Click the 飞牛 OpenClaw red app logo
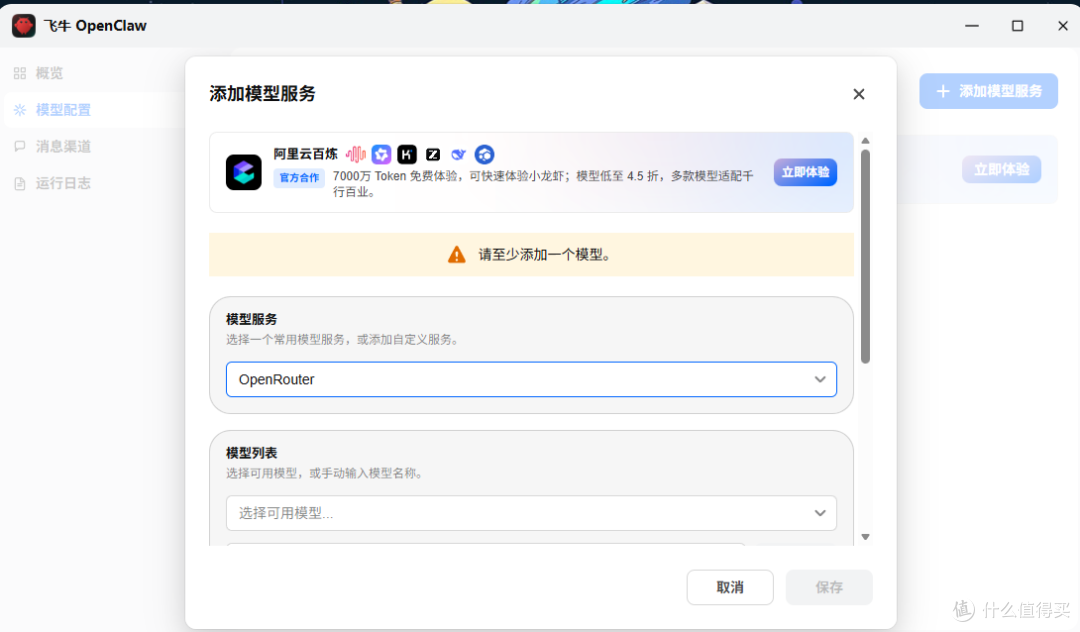 click(x=23, y=26)
